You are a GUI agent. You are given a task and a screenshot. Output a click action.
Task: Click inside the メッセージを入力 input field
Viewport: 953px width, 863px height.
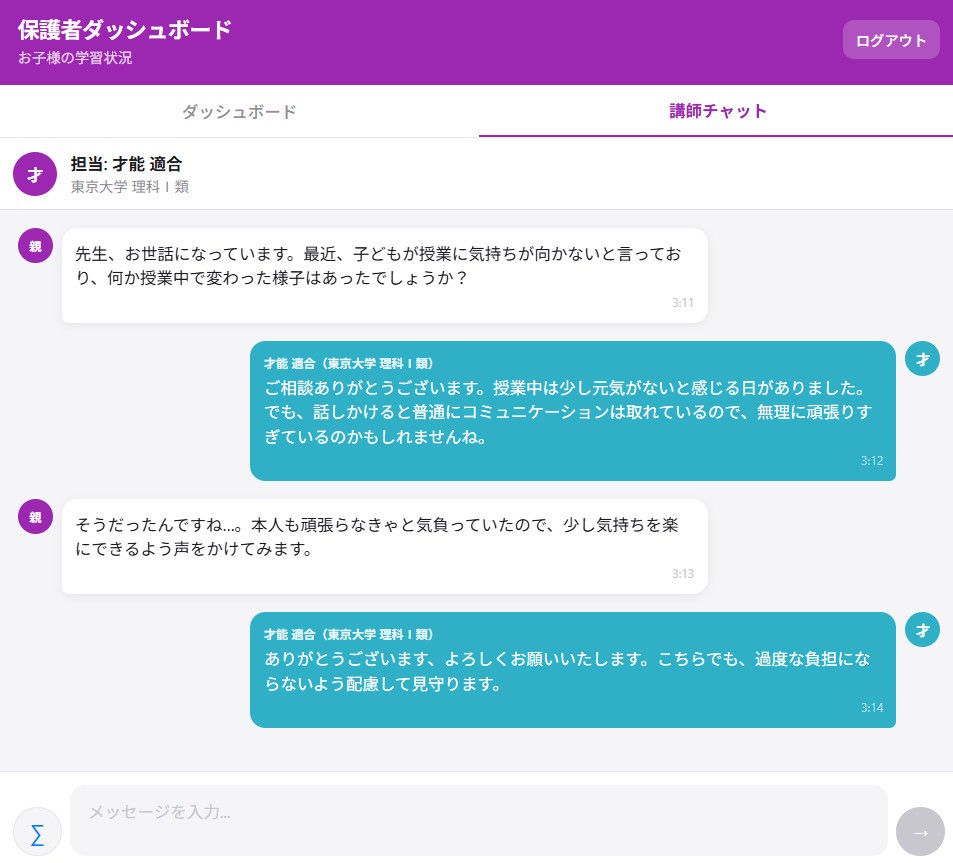[478, 812]
